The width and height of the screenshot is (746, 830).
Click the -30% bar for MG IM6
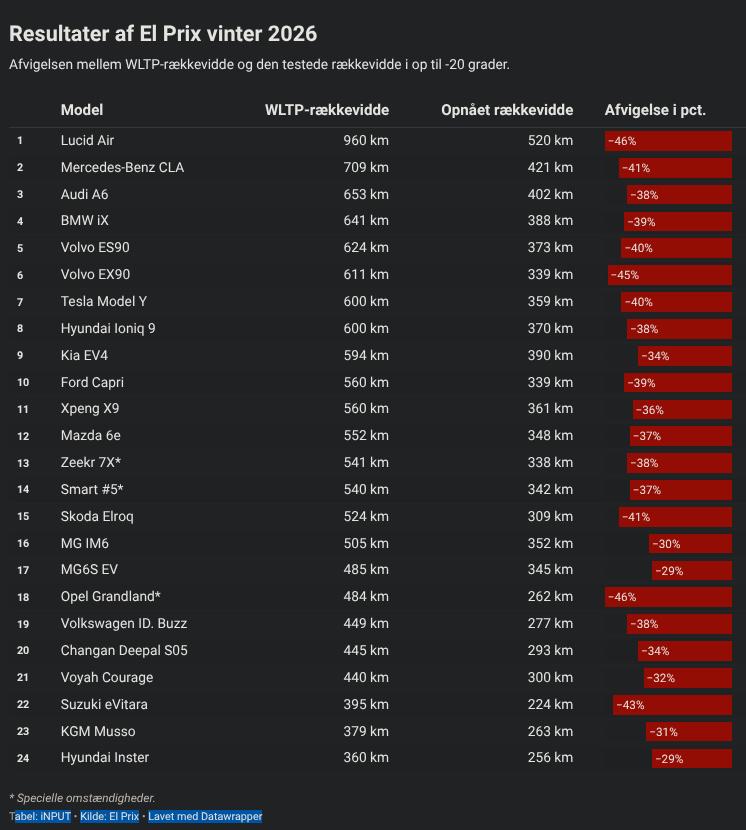(690, 544)
